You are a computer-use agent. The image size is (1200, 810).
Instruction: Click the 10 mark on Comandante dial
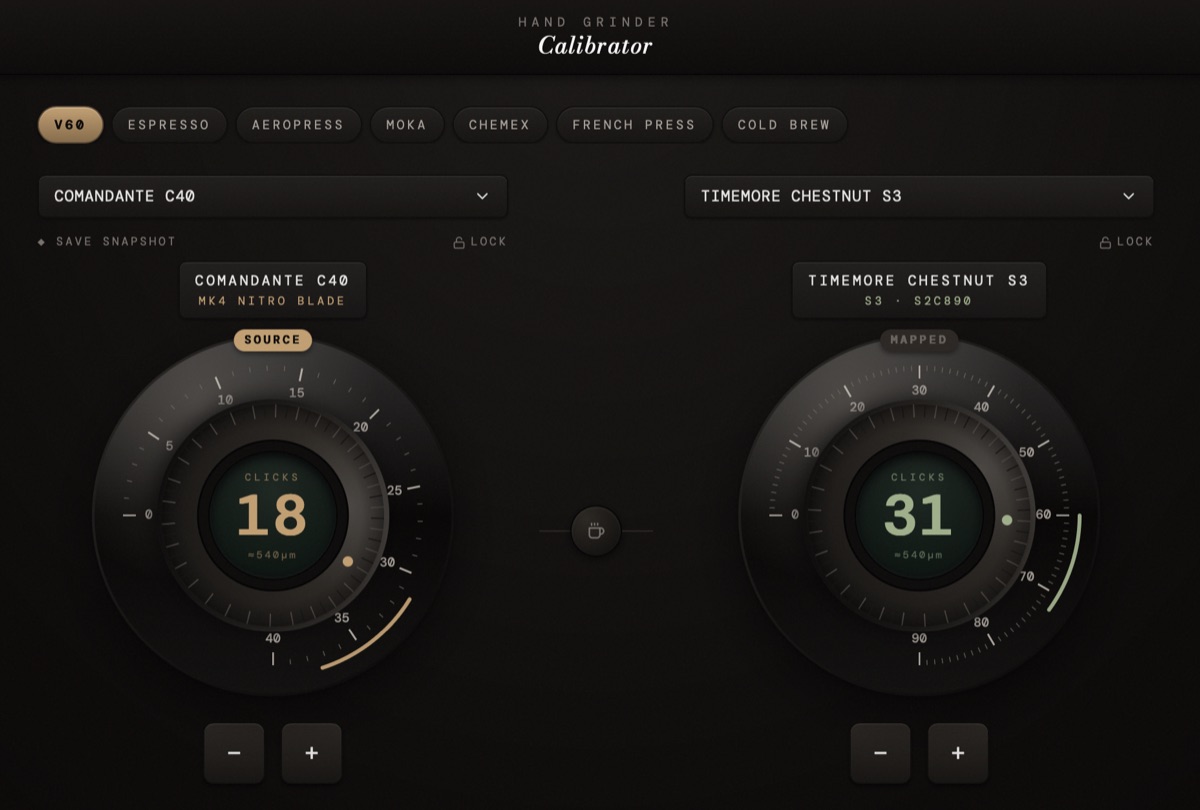pos(225,400)
